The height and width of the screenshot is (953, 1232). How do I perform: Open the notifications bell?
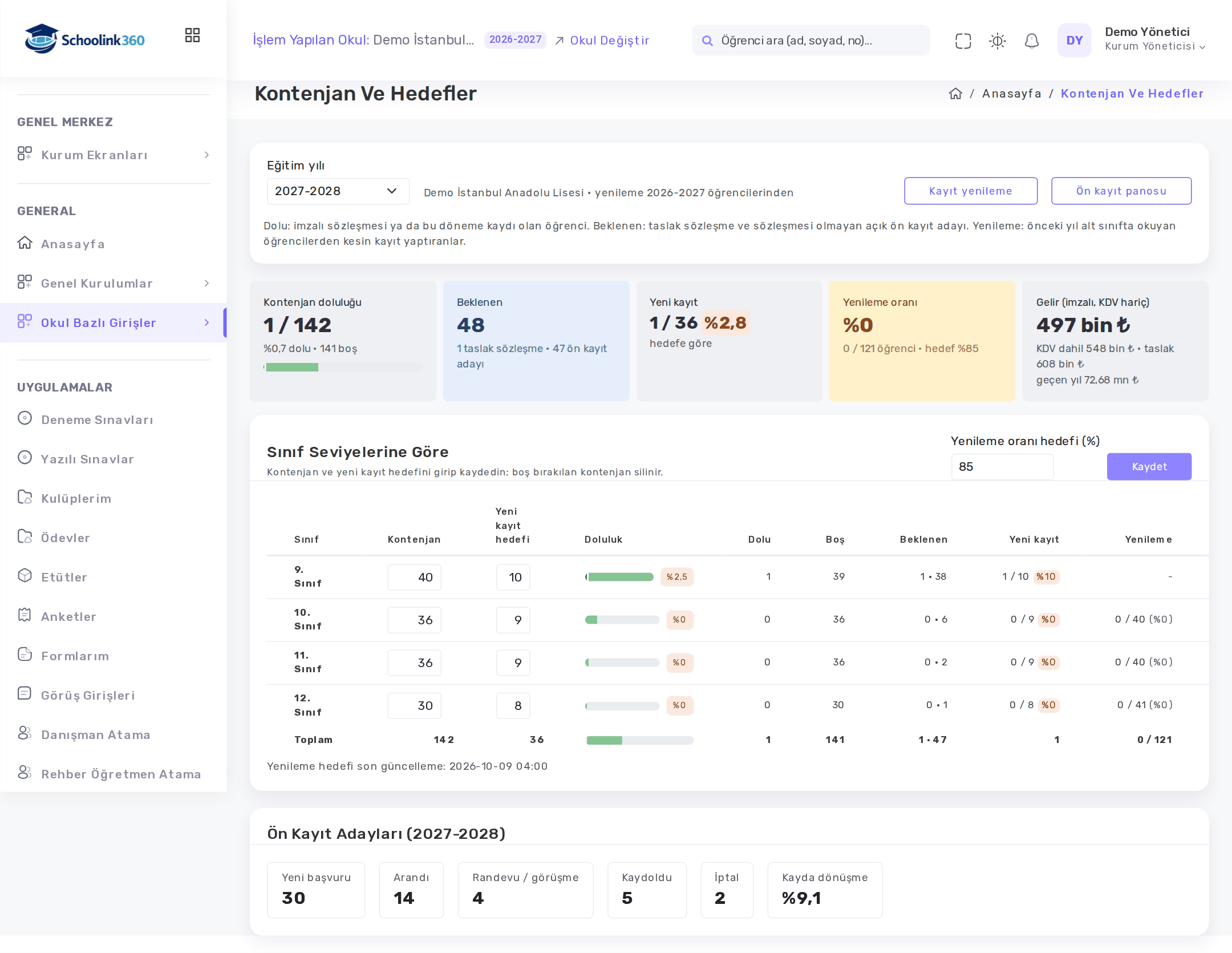[x=1031, y=41]
